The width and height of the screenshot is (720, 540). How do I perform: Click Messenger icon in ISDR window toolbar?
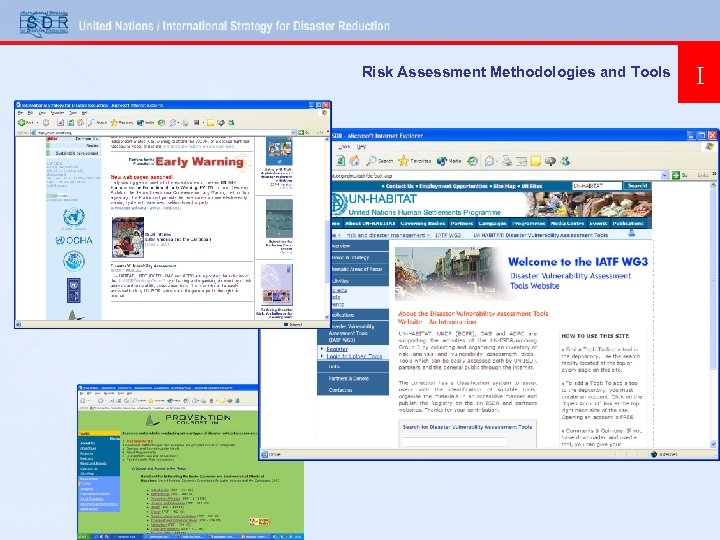click(x=231, y=123)
